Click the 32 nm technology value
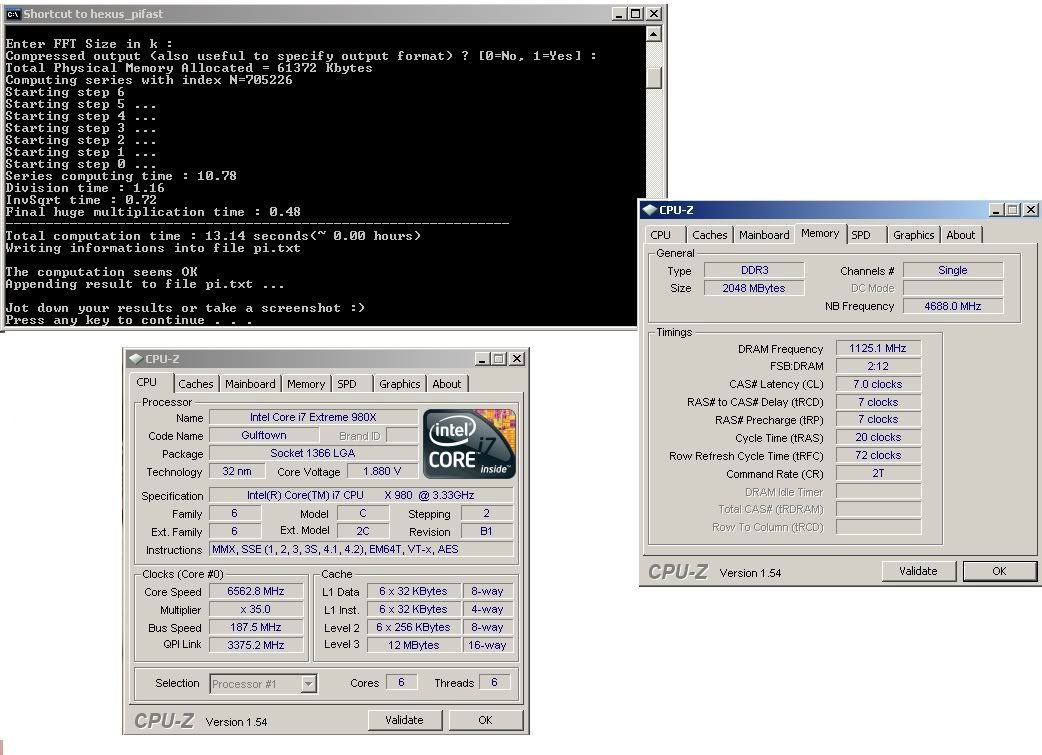1042x755 pixels. point(237,471)
